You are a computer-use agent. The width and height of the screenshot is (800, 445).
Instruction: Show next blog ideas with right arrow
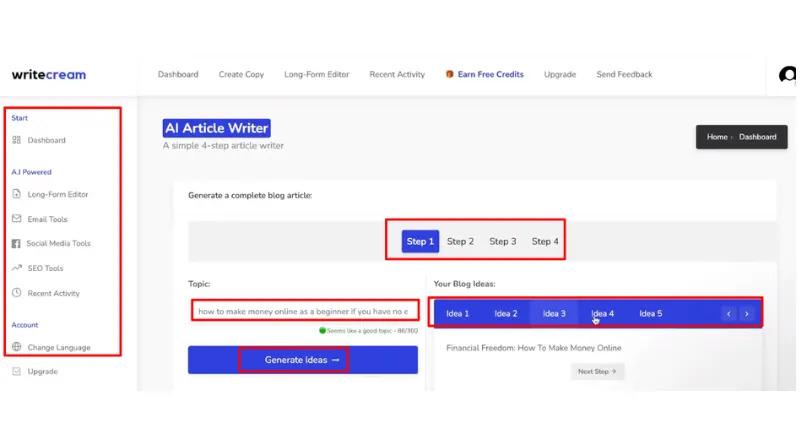[x=746, y=314]
